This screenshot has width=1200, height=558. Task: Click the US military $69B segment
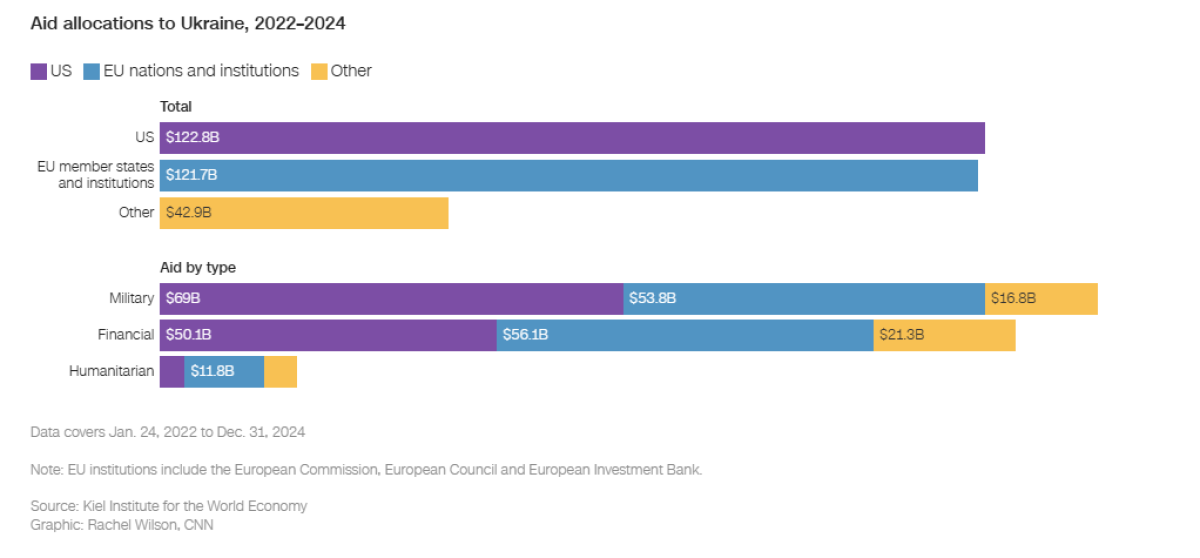(x=391, y=299)
